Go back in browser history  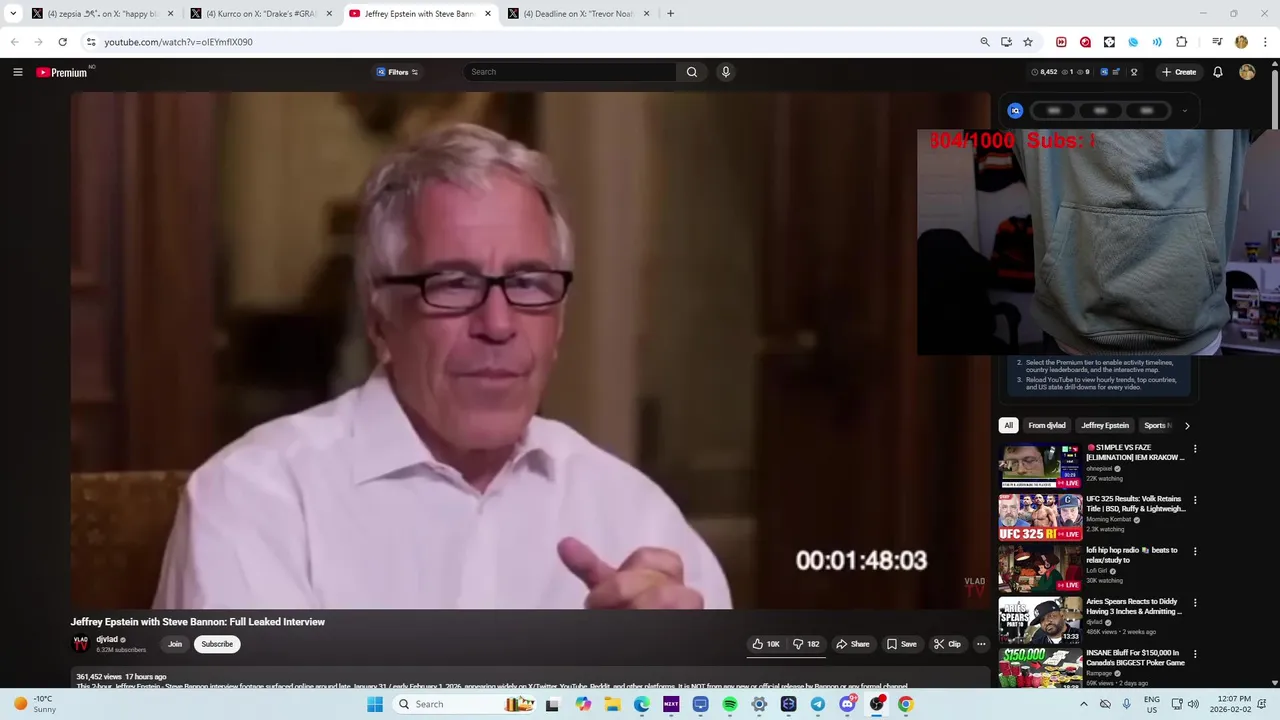coord(14,42)
